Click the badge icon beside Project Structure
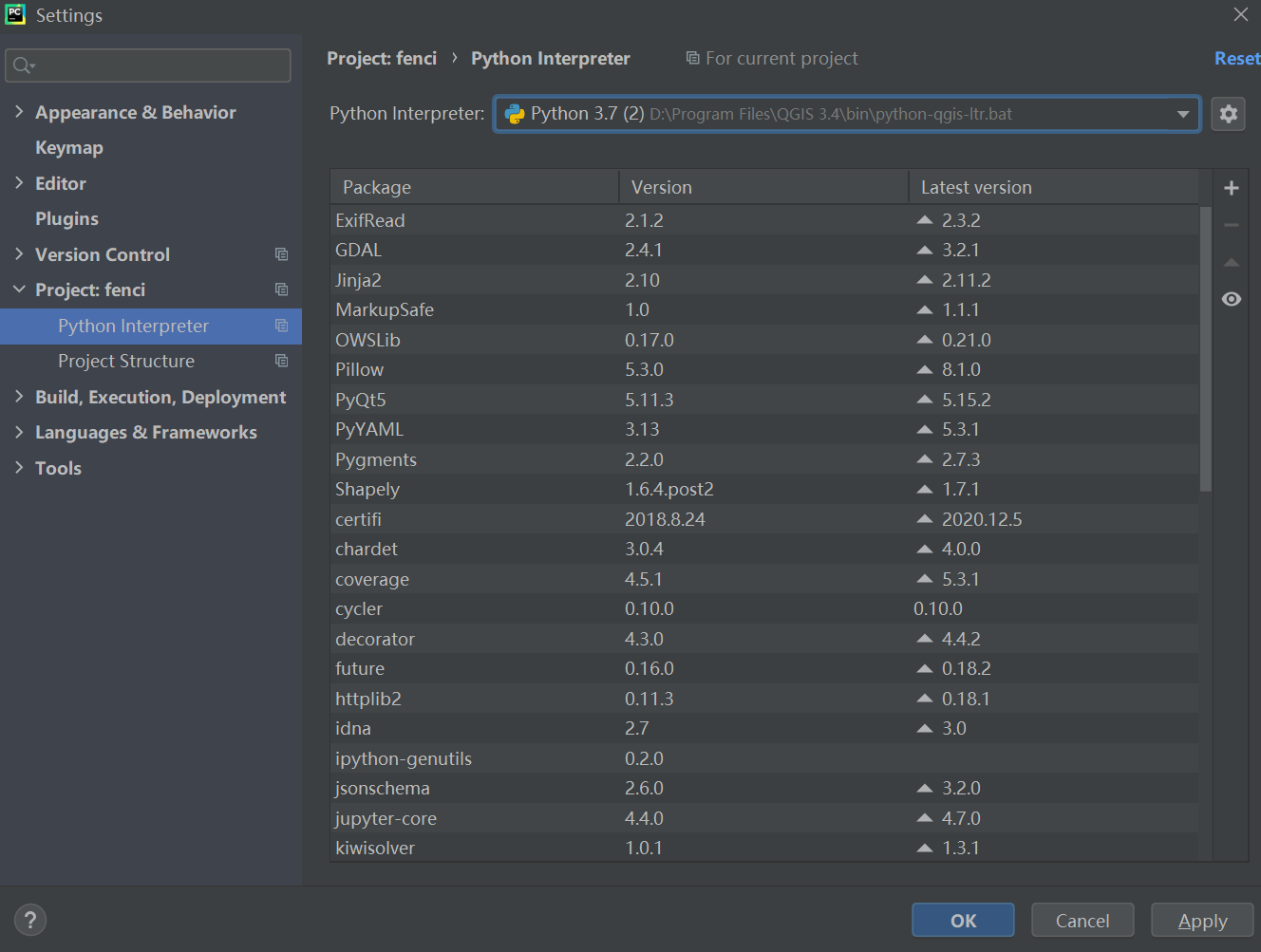 (281, 361)
